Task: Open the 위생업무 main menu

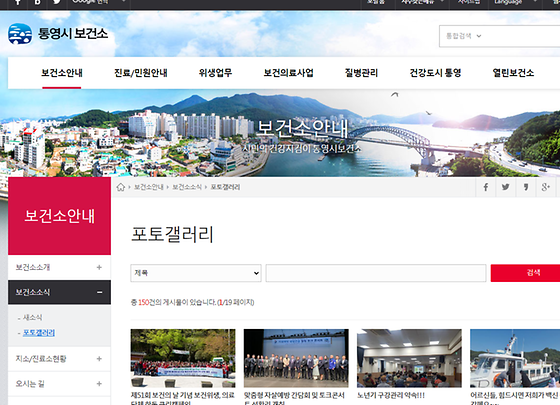Action: click(215, 73)
